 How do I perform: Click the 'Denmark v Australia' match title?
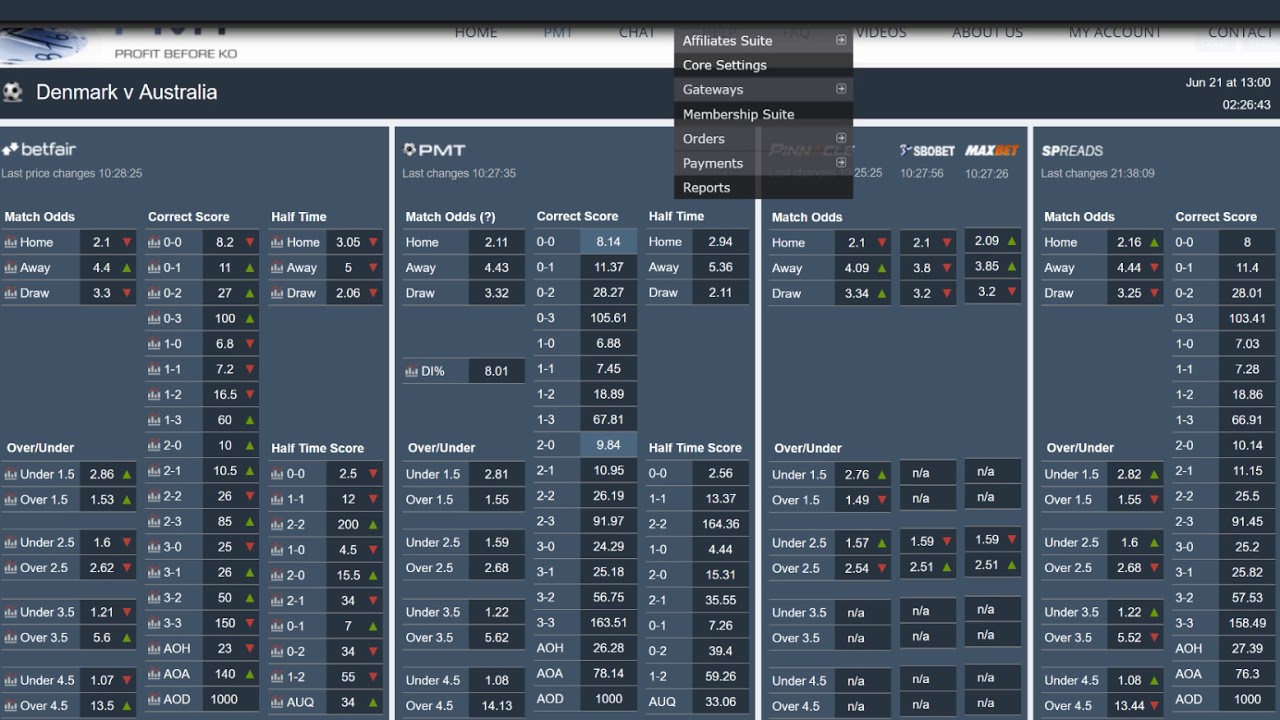[x=126, y=92]
